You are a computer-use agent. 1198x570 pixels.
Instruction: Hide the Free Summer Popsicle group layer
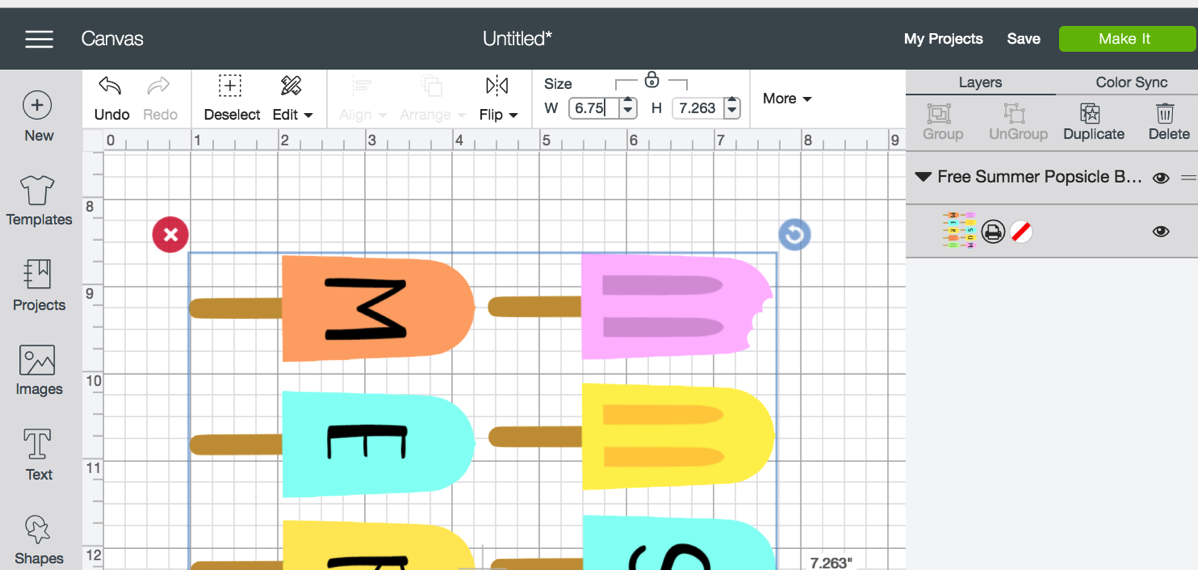coord(1161,178)
